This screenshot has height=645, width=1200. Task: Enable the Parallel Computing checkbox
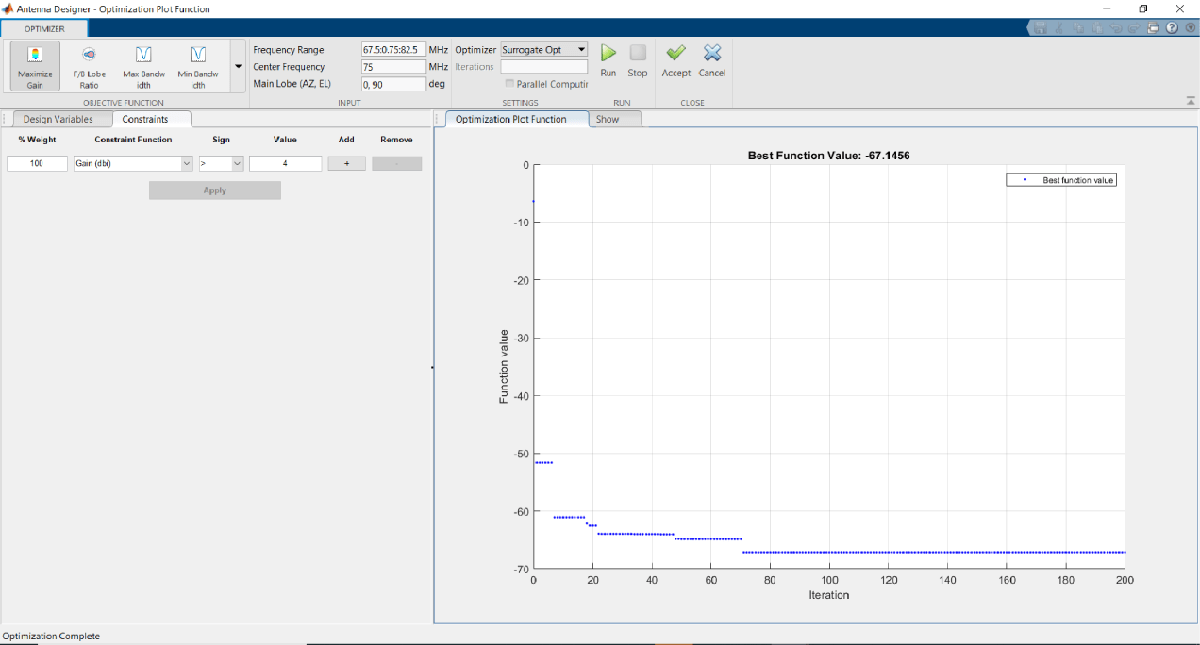[510, 84]
